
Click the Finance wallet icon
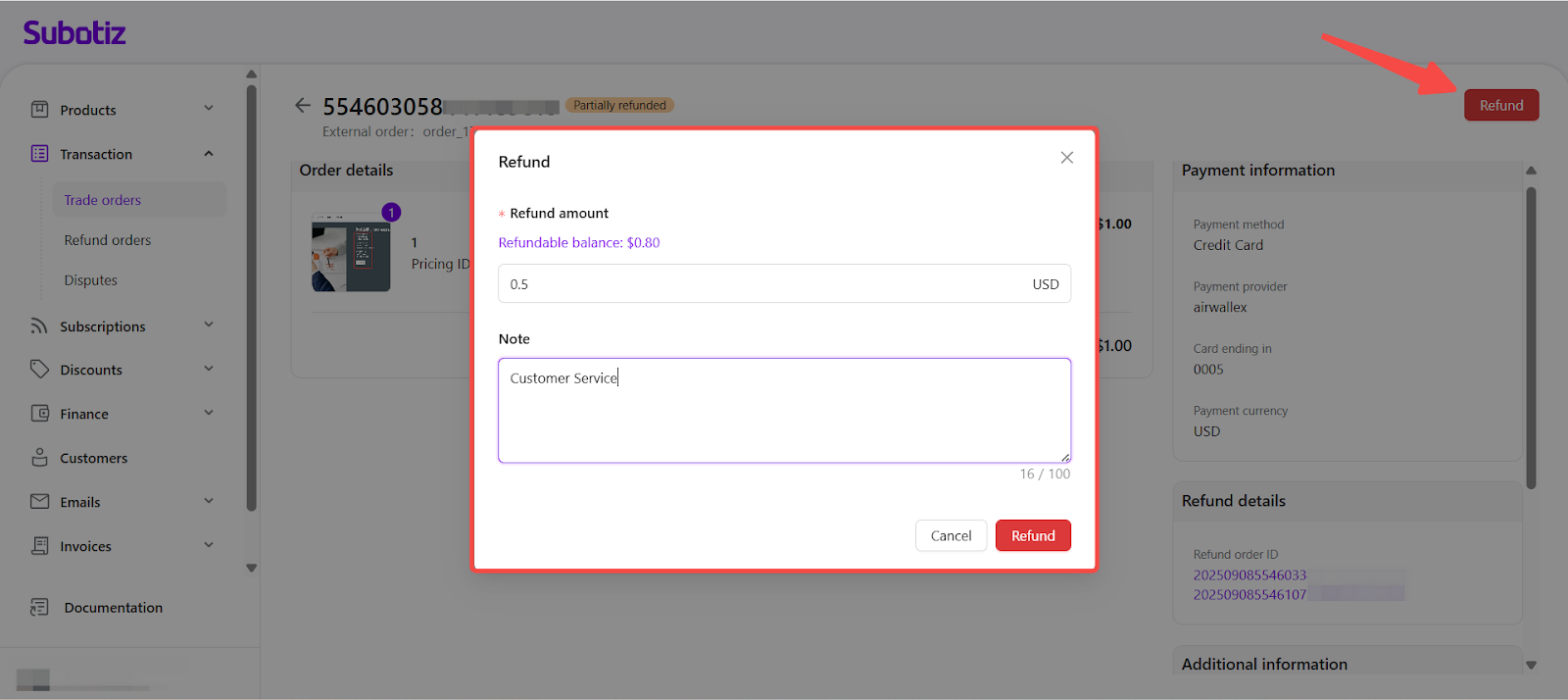pyautogui.click(x=39, y=414)
